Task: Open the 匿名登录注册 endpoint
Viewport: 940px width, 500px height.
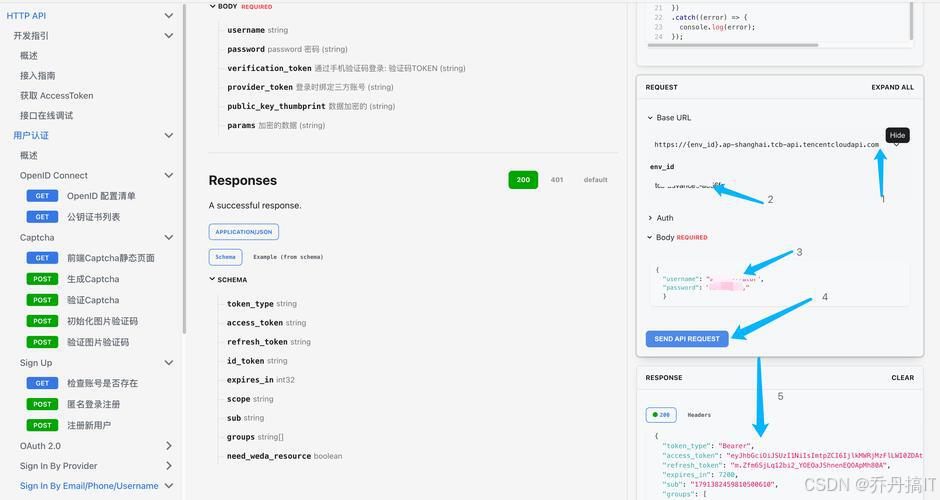Action: (x=94, y=404)
